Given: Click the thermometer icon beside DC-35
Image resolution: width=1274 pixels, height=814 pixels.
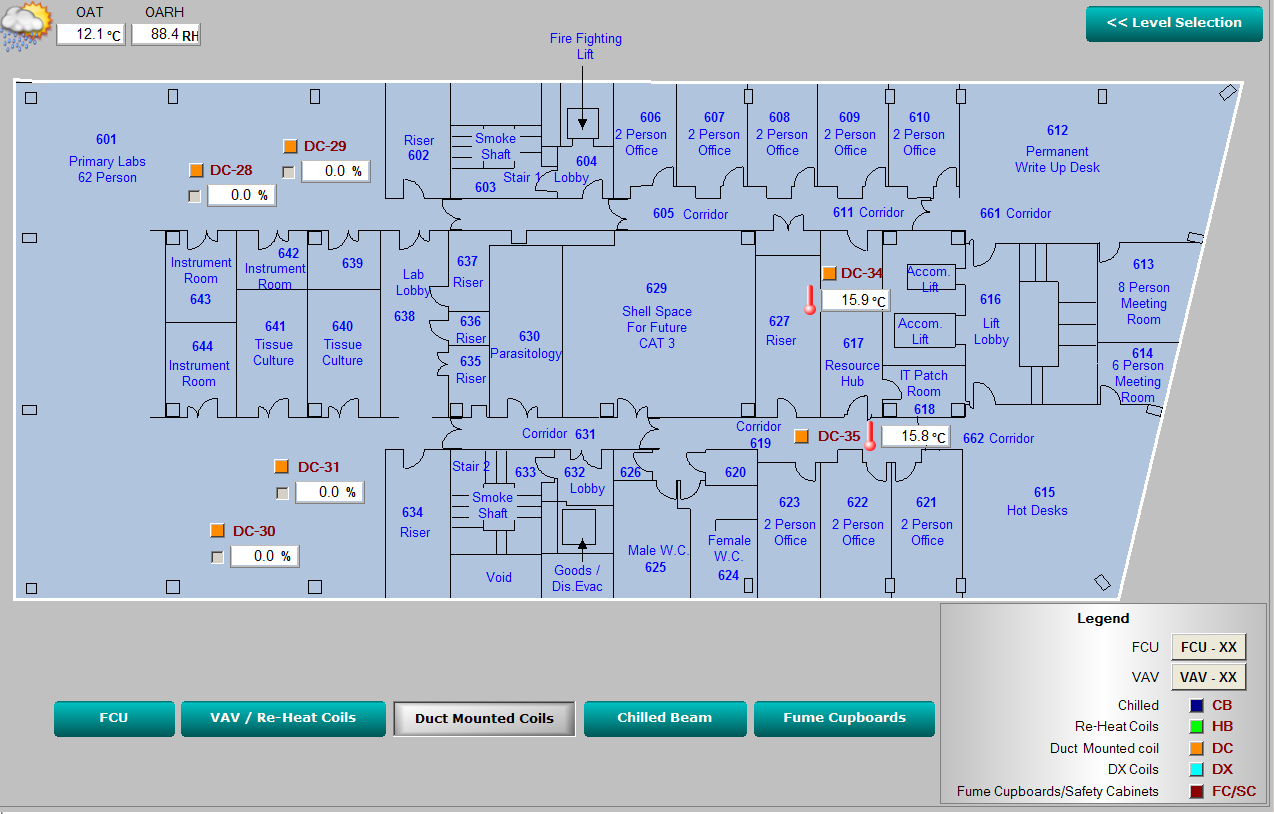Looking at the screenshot, I should coord(870,436).
